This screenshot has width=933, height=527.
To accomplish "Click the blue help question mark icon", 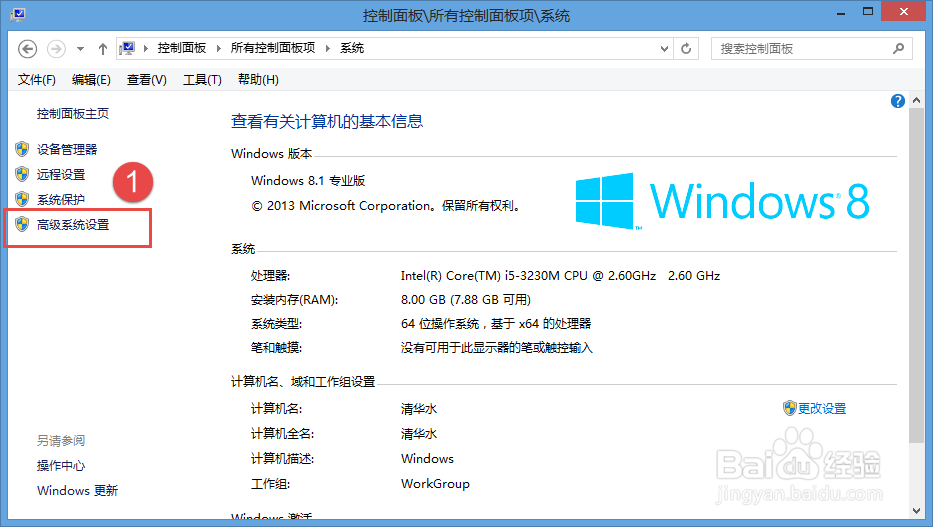I will point(897,101).
